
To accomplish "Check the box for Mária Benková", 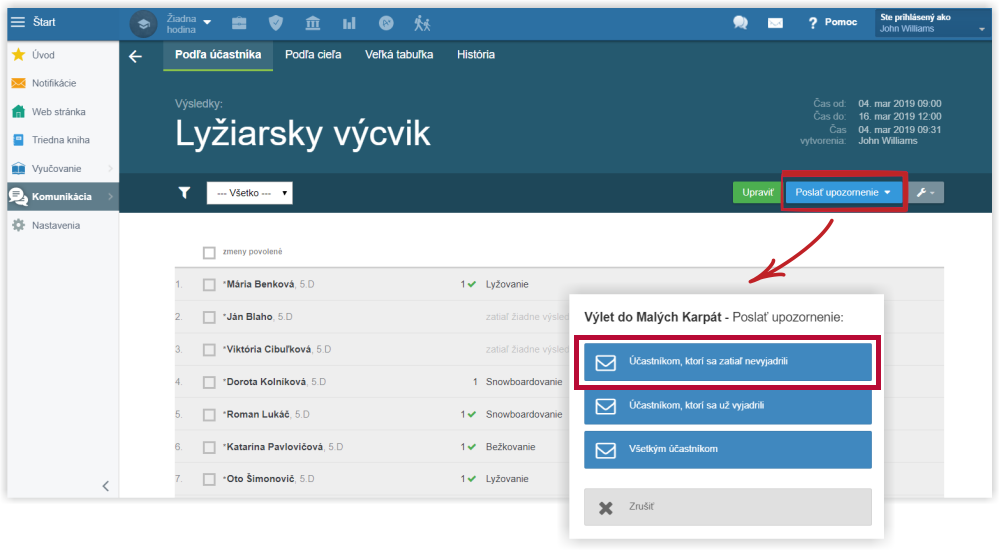I will click(209, 284).
